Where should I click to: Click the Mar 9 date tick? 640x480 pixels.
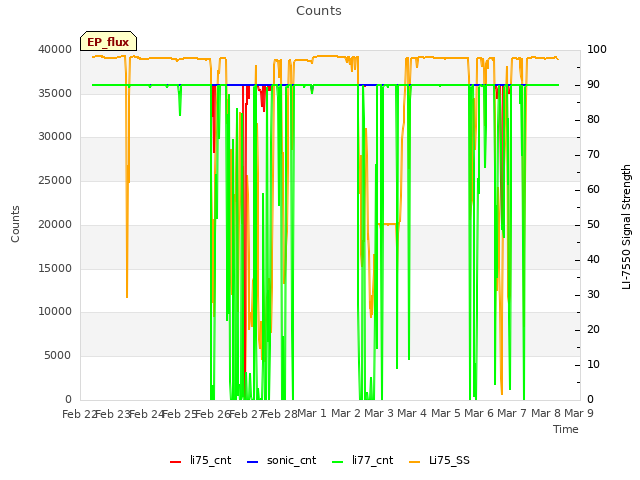tap(579, 413)
